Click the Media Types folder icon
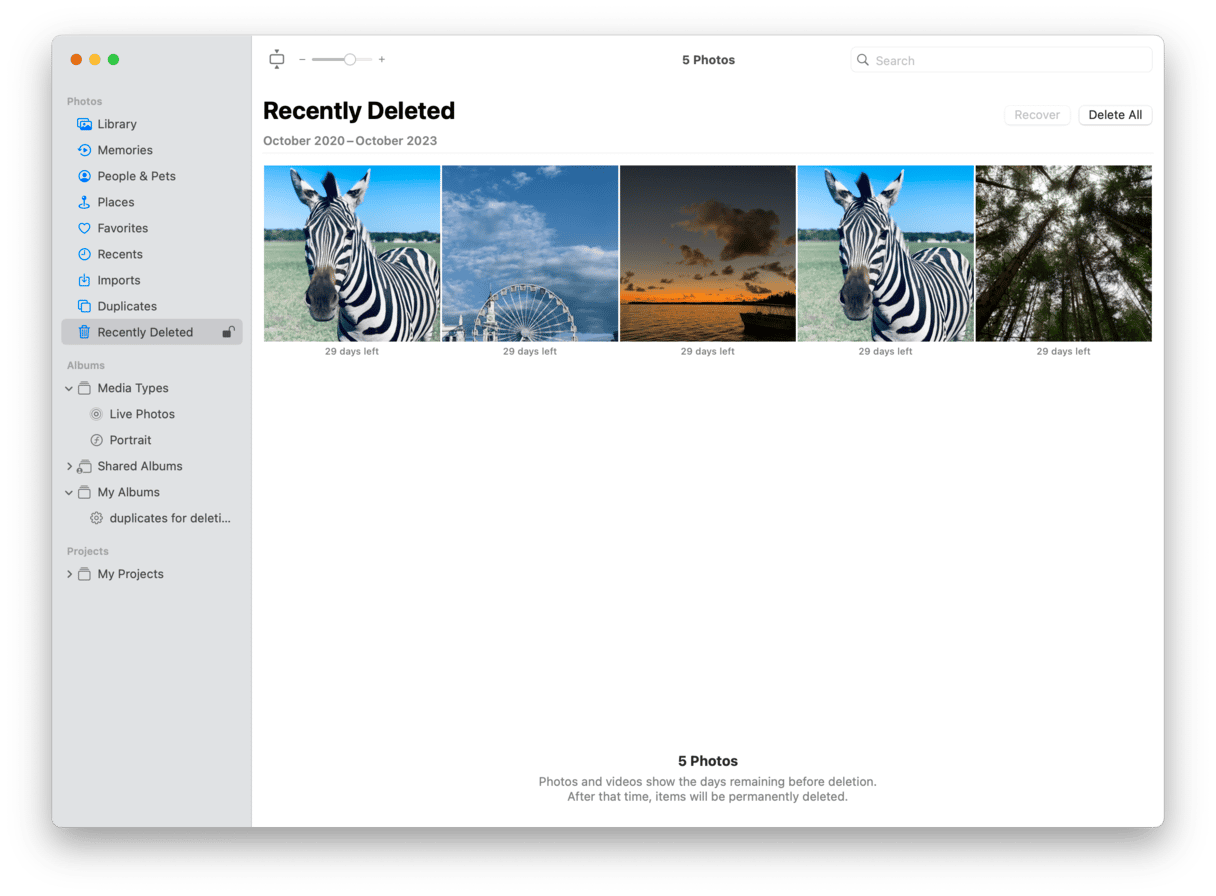1216x896 pixels. point(85,388)
